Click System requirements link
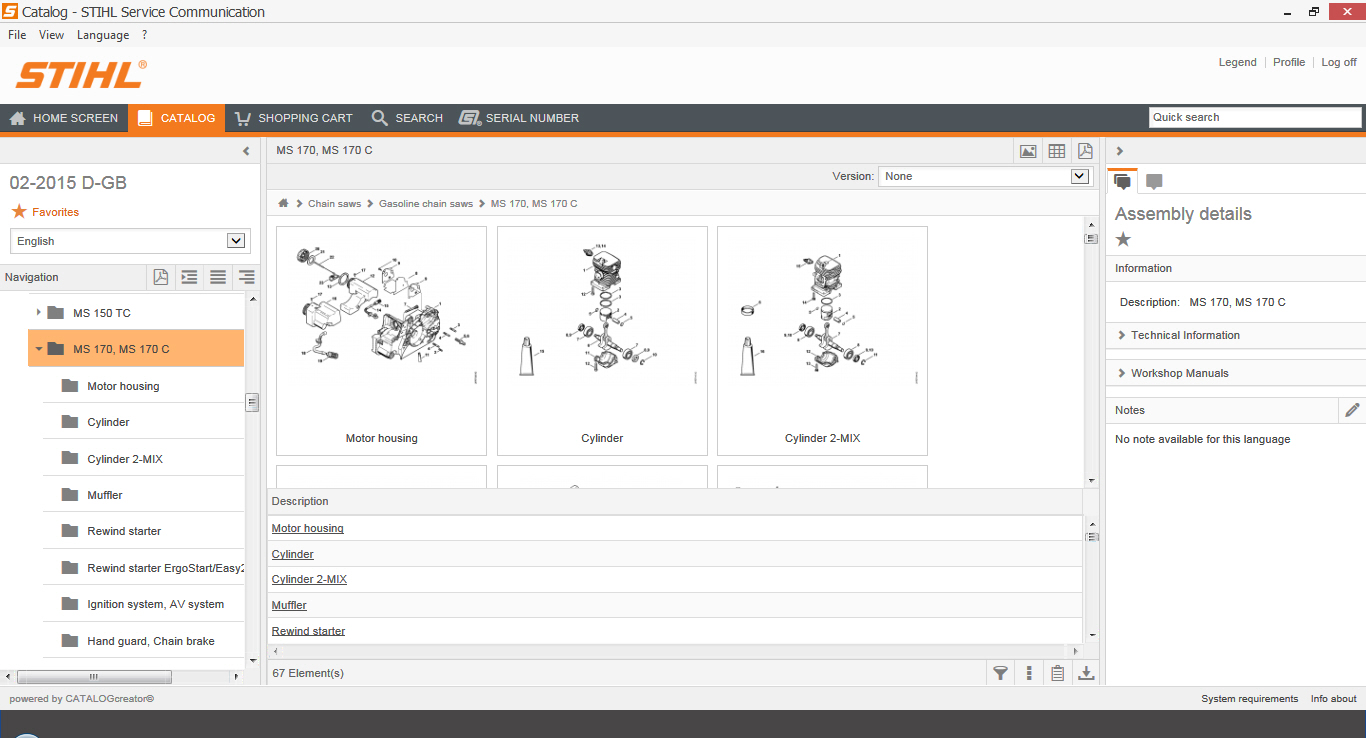This screenshot has height=738, width=1366. pyautogui.click(x=1250, y=699)
